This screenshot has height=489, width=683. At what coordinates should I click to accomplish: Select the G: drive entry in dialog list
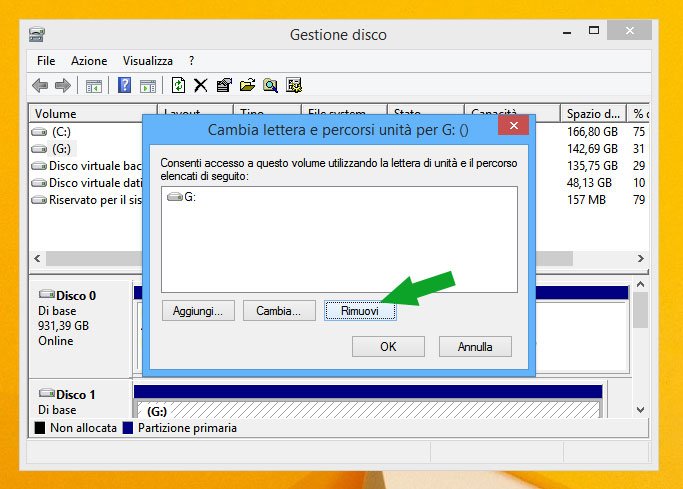pyautogui.click(x=182, y=197)
